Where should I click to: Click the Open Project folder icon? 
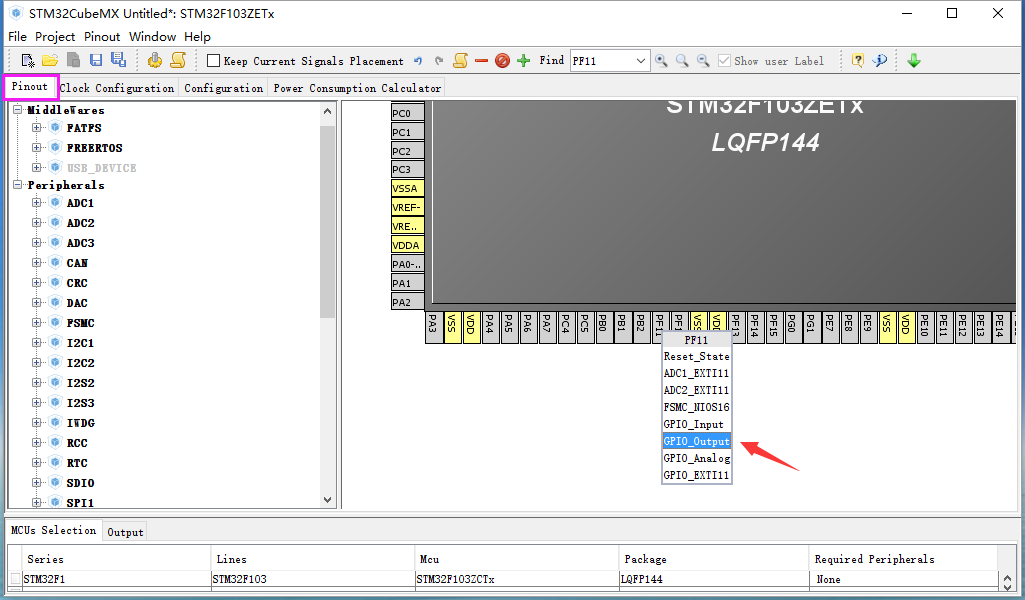(50, 61)
